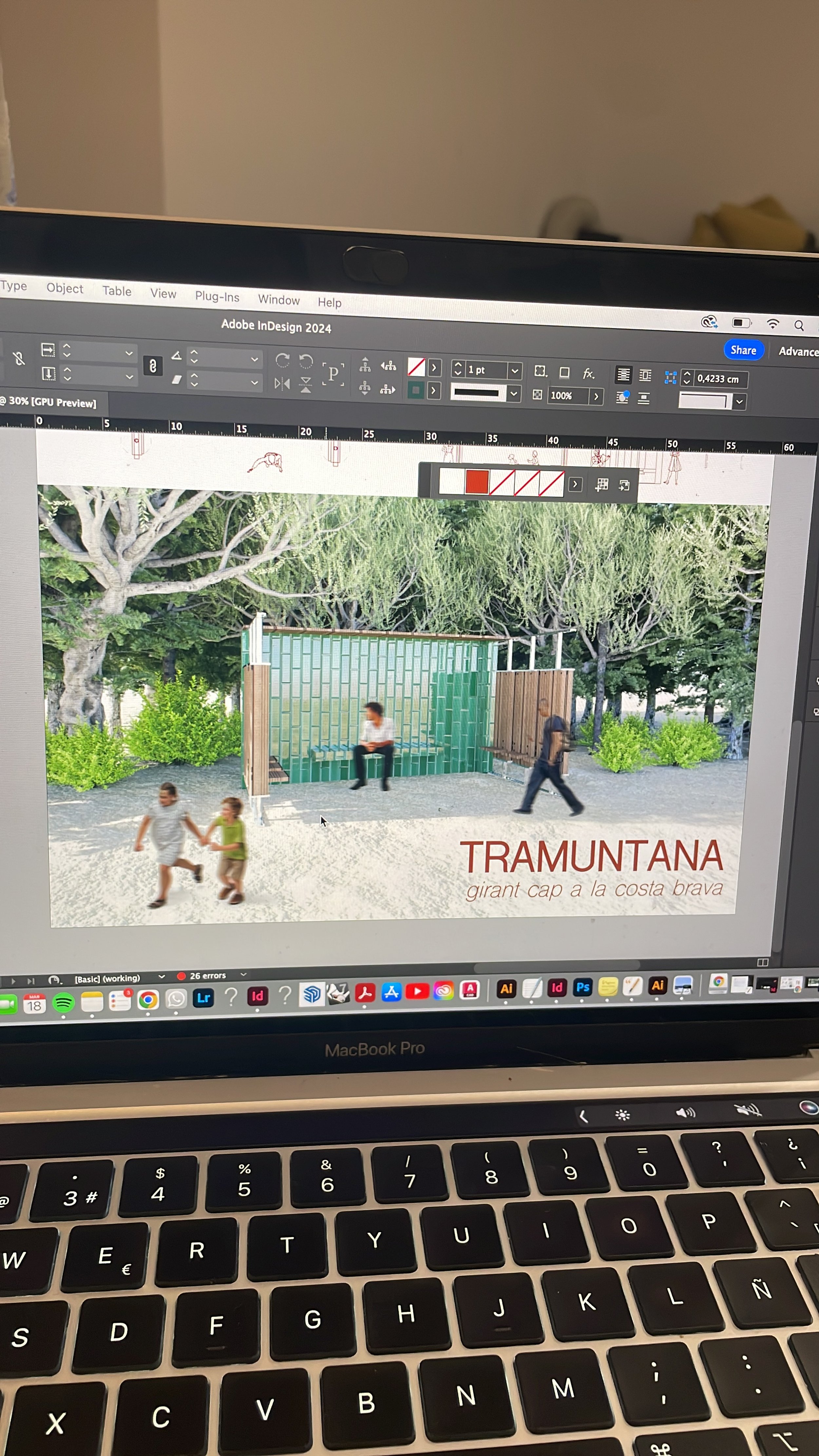Image resolution: width=819 pixels, height=1456 pixels.
Task: Click the shear angle icon
Action: point(176,380)
